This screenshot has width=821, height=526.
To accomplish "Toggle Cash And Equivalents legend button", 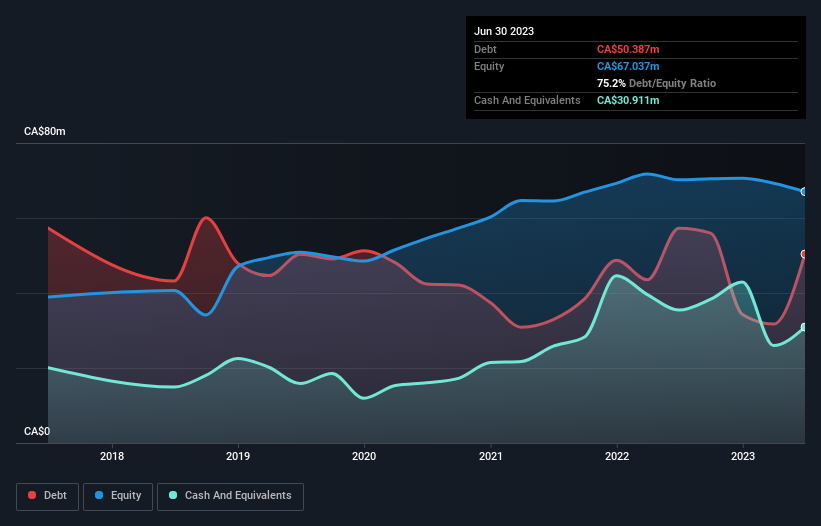I will 230,496.
